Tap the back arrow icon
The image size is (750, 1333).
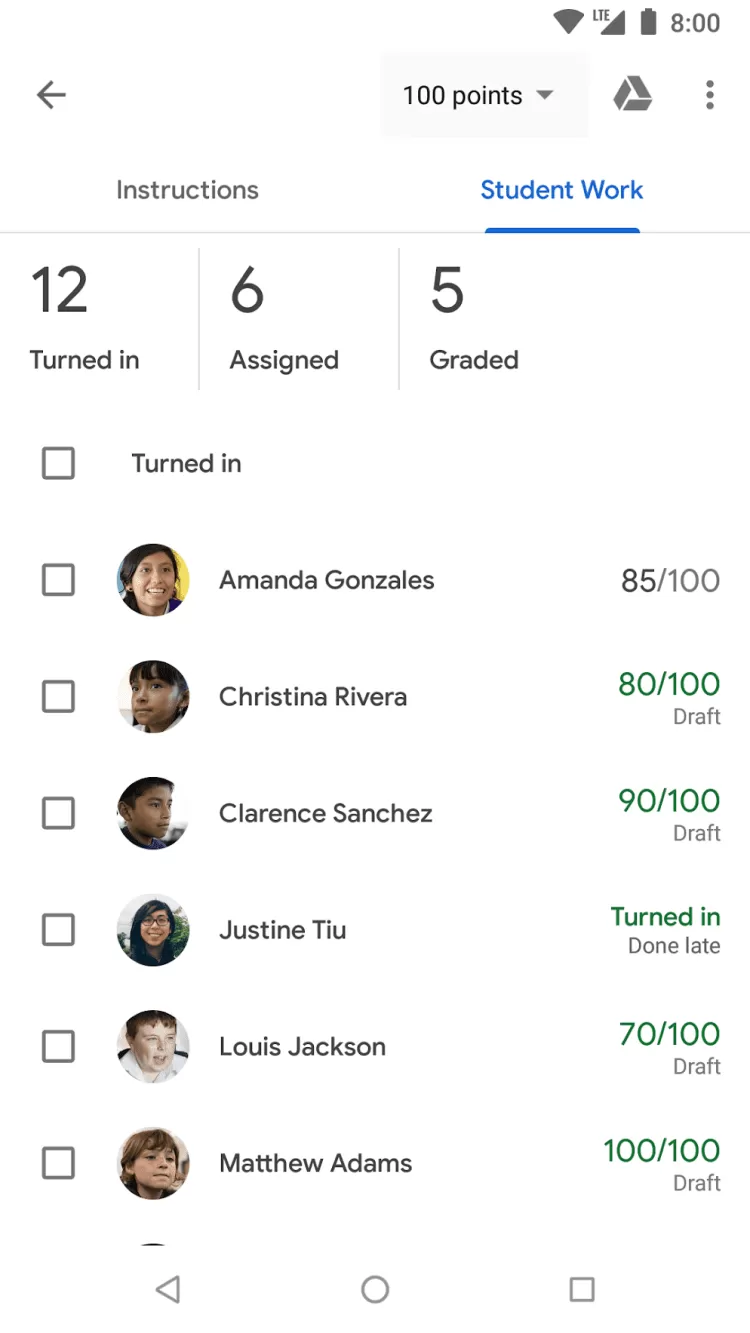tap(51, 95)
